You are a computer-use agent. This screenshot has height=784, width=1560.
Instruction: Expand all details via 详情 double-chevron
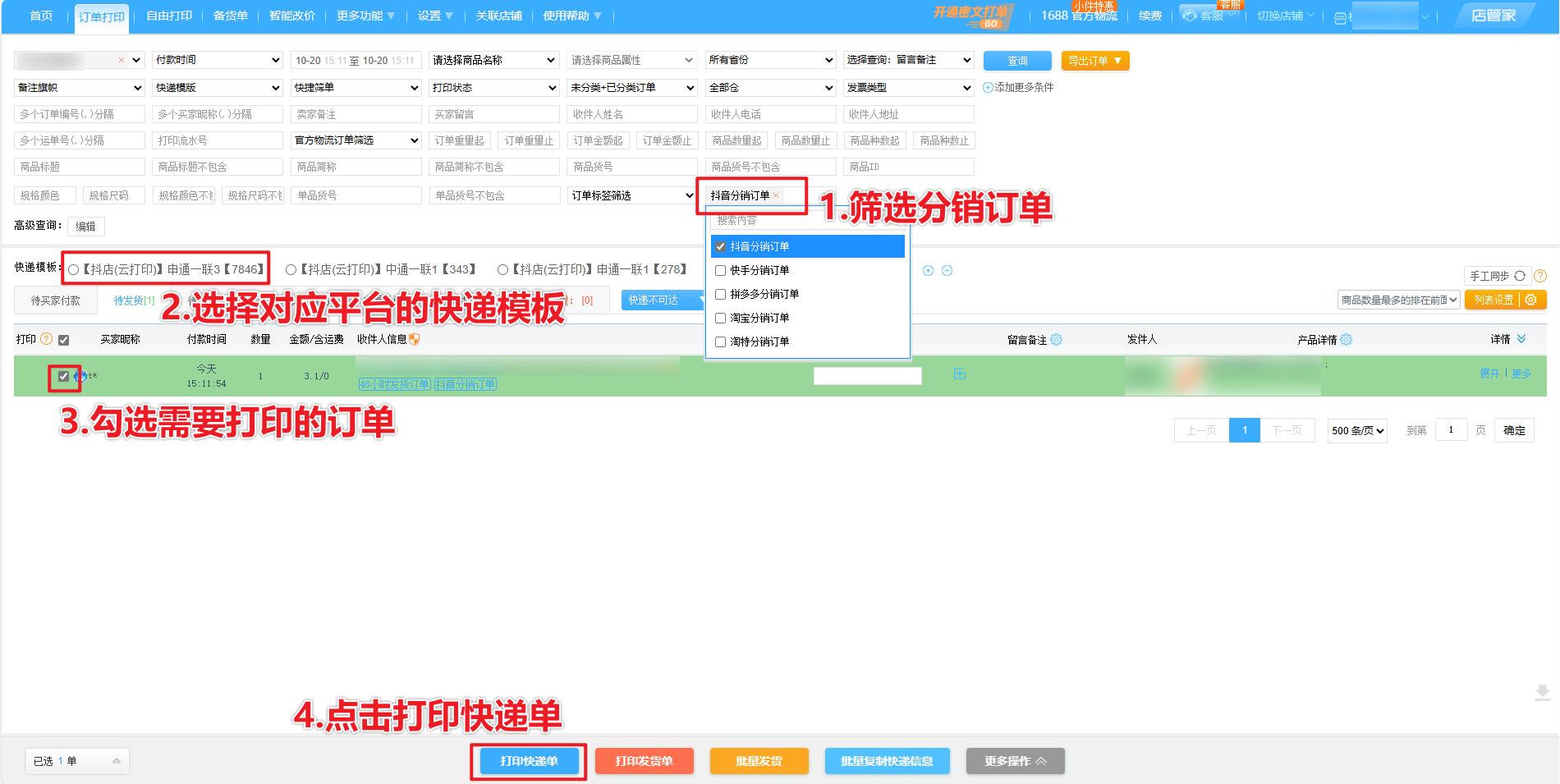1521,338
